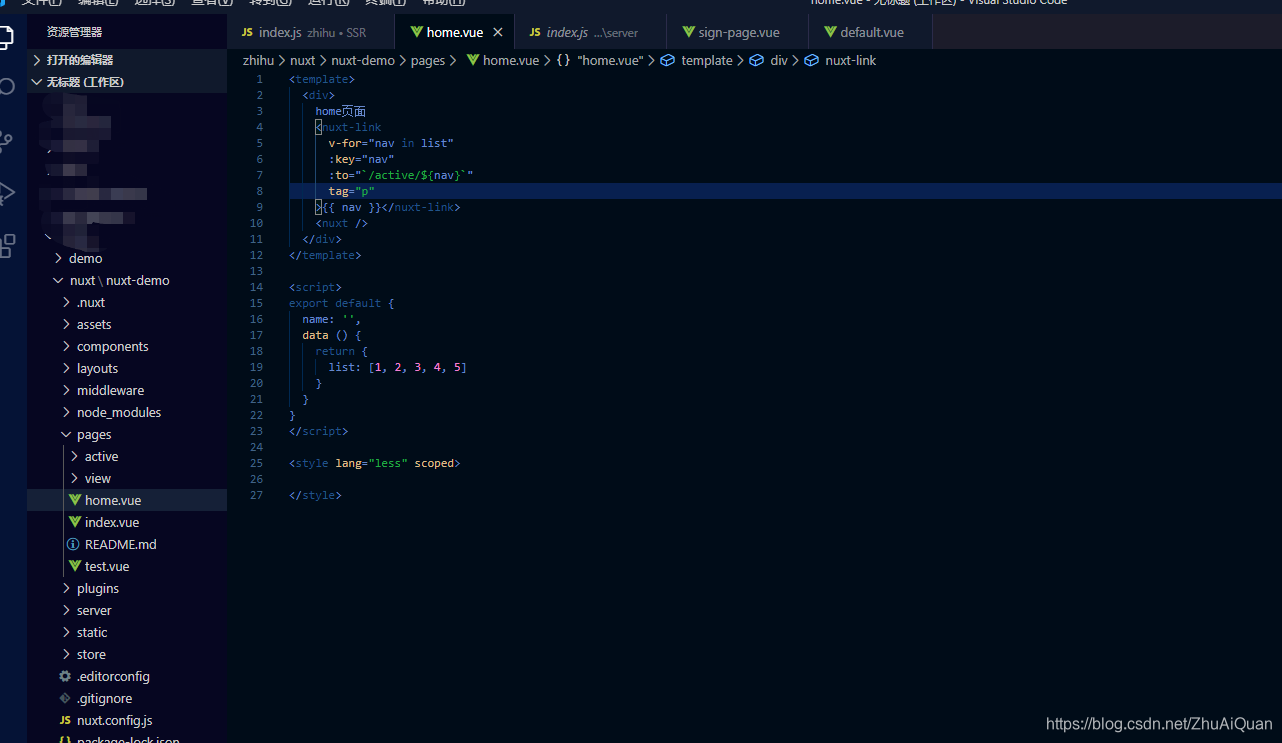Click the 资源管理器 panel title

[74, 32]
